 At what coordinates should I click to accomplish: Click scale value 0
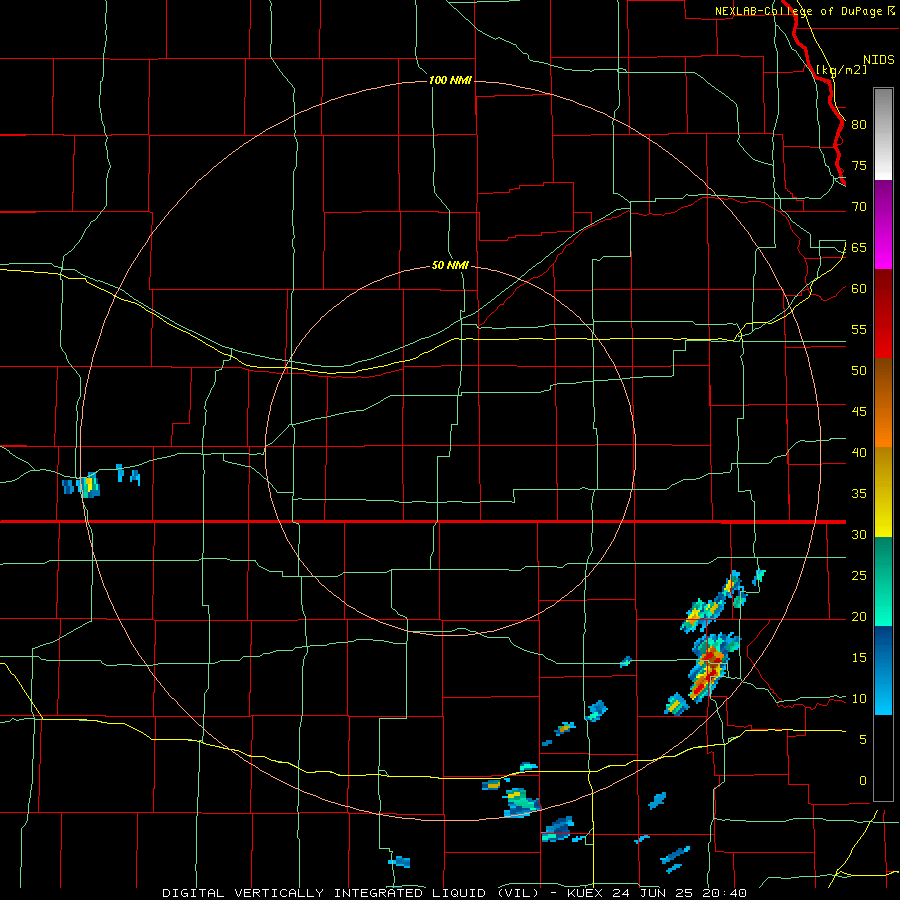coord(863,781)
